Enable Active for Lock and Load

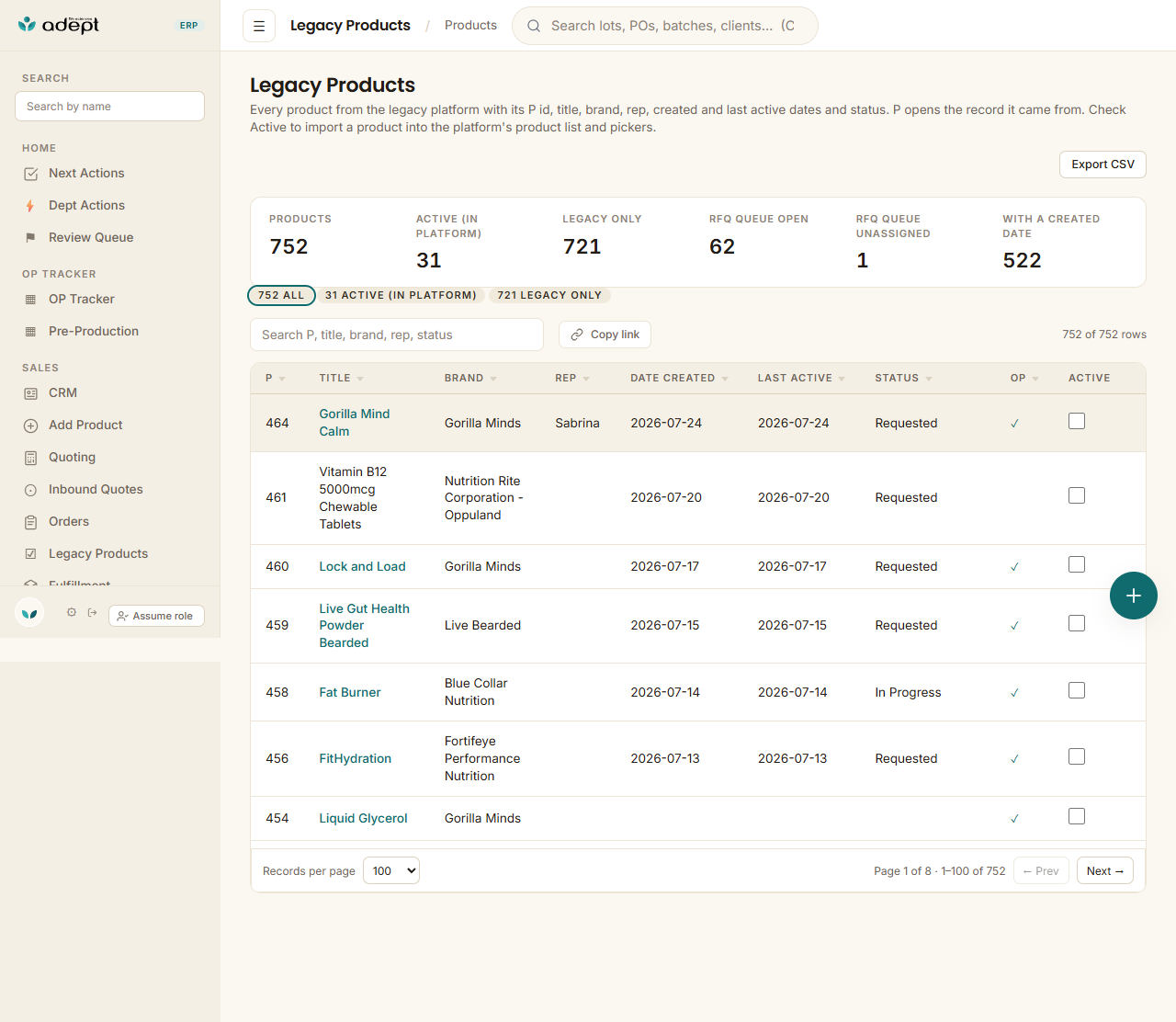[x=1077, y=564]
